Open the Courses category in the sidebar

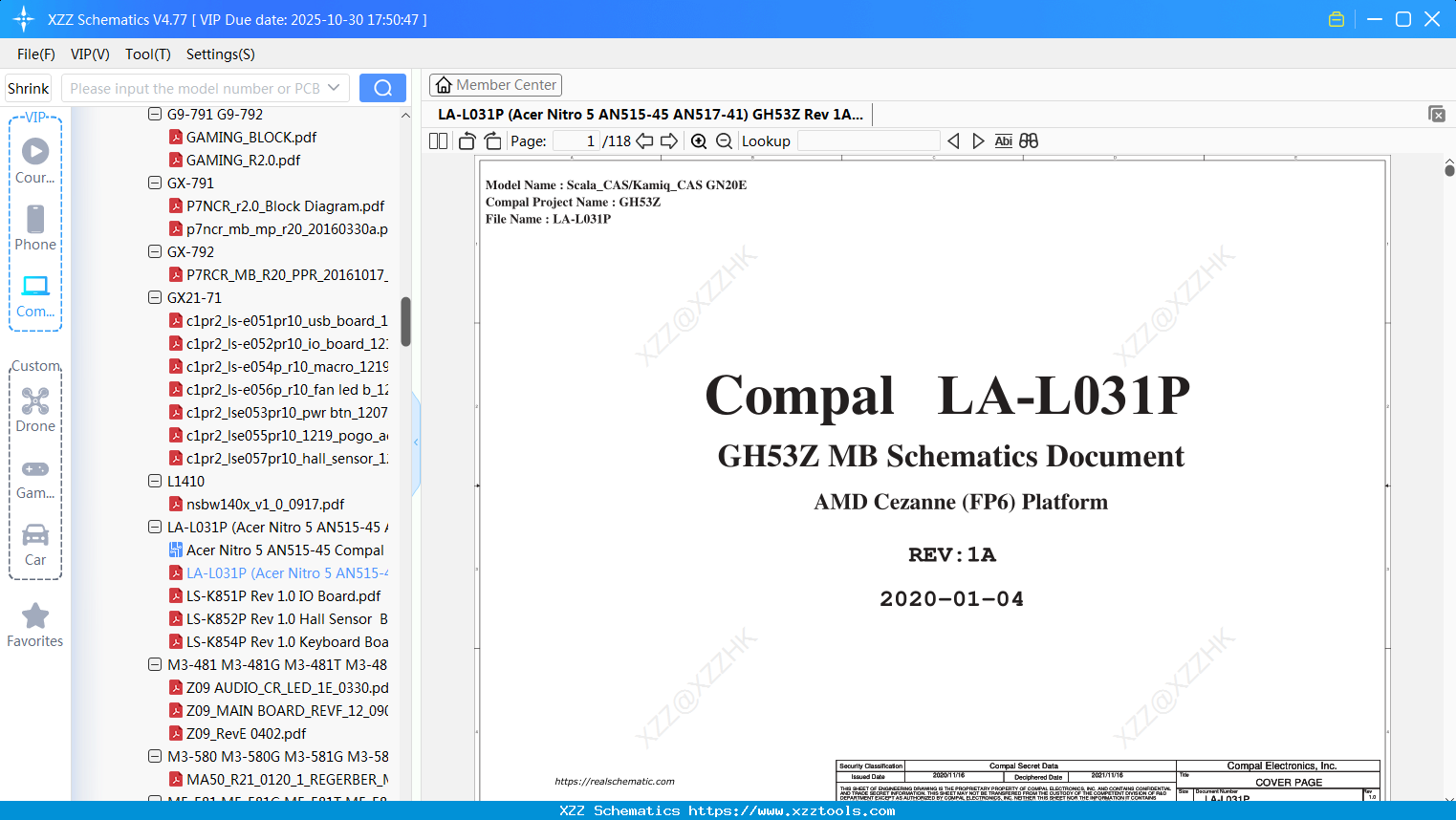tap(35, 161)
